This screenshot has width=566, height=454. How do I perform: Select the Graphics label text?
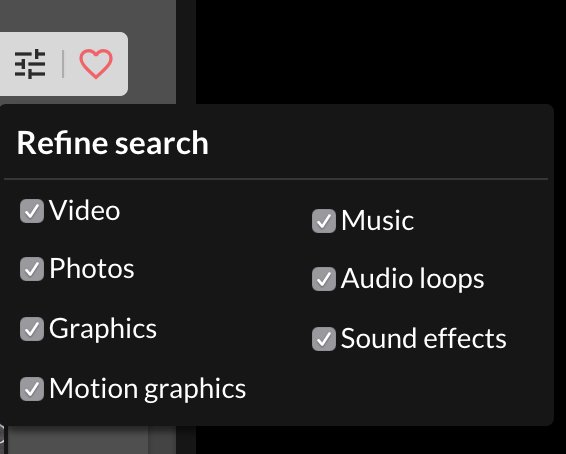103,329
